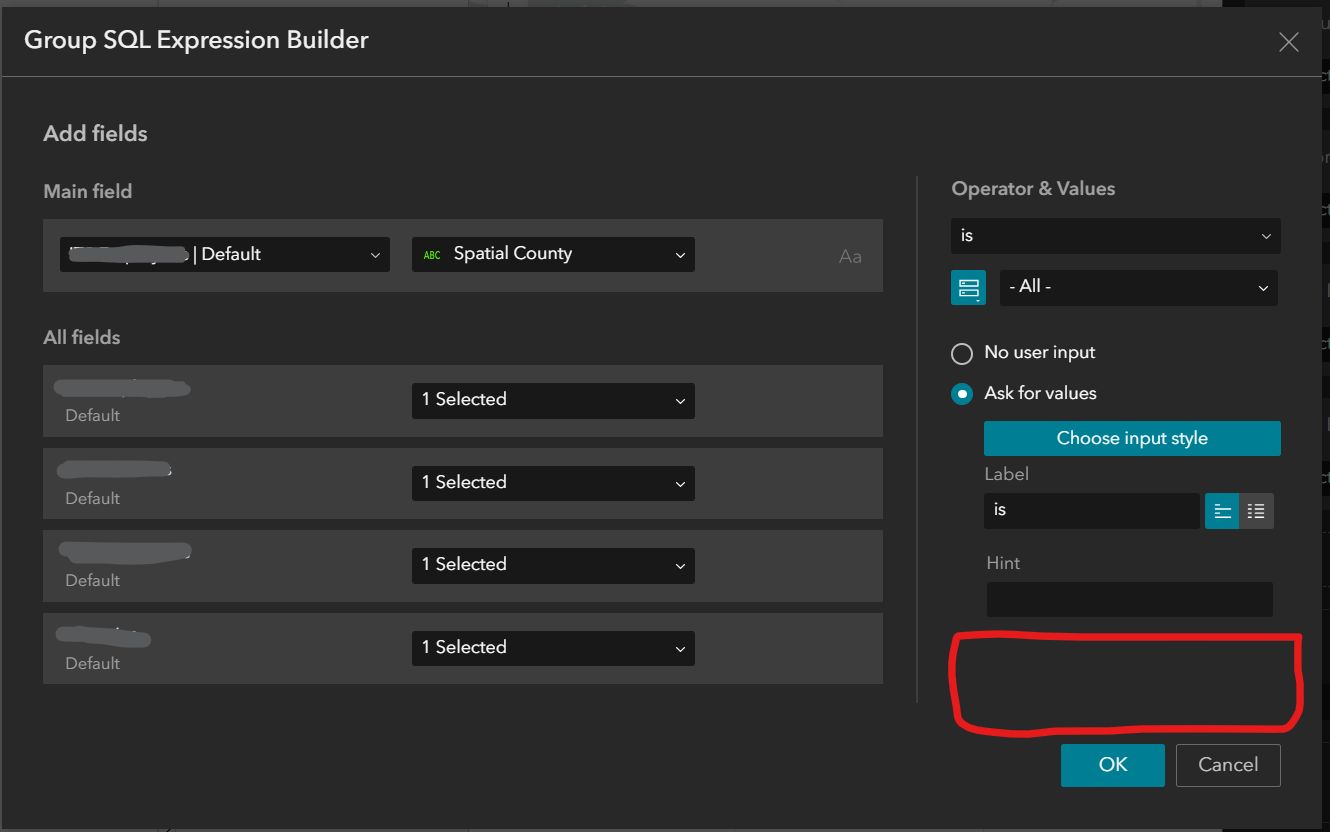
Task: Click the OK button
Action: point(1112,764)
